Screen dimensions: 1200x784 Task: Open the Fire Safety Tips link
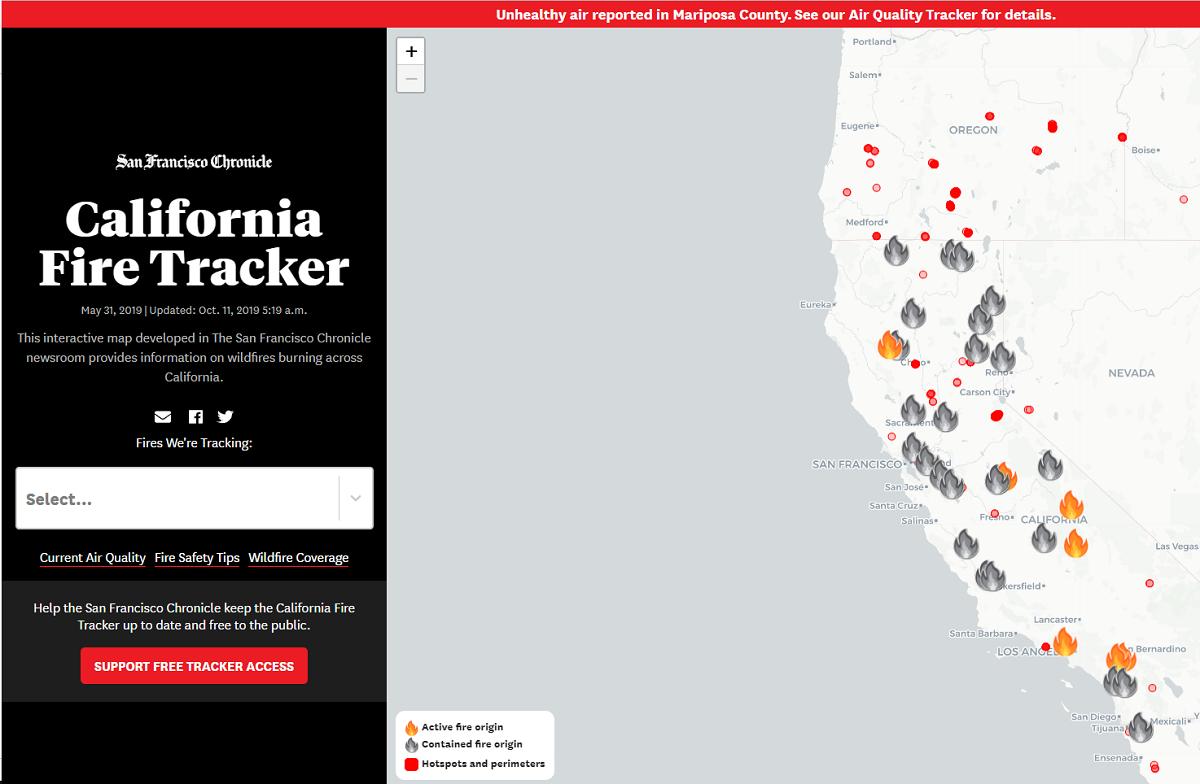pos(197,558)
